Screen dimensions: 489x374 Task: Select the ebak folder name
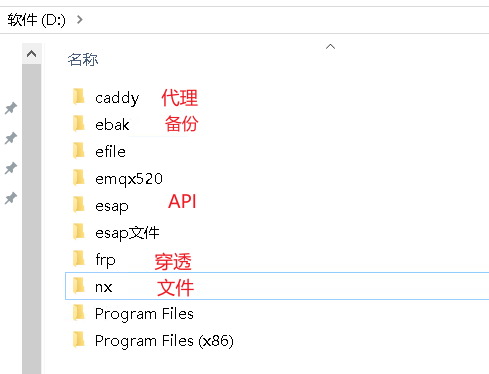tap(112, 125)
